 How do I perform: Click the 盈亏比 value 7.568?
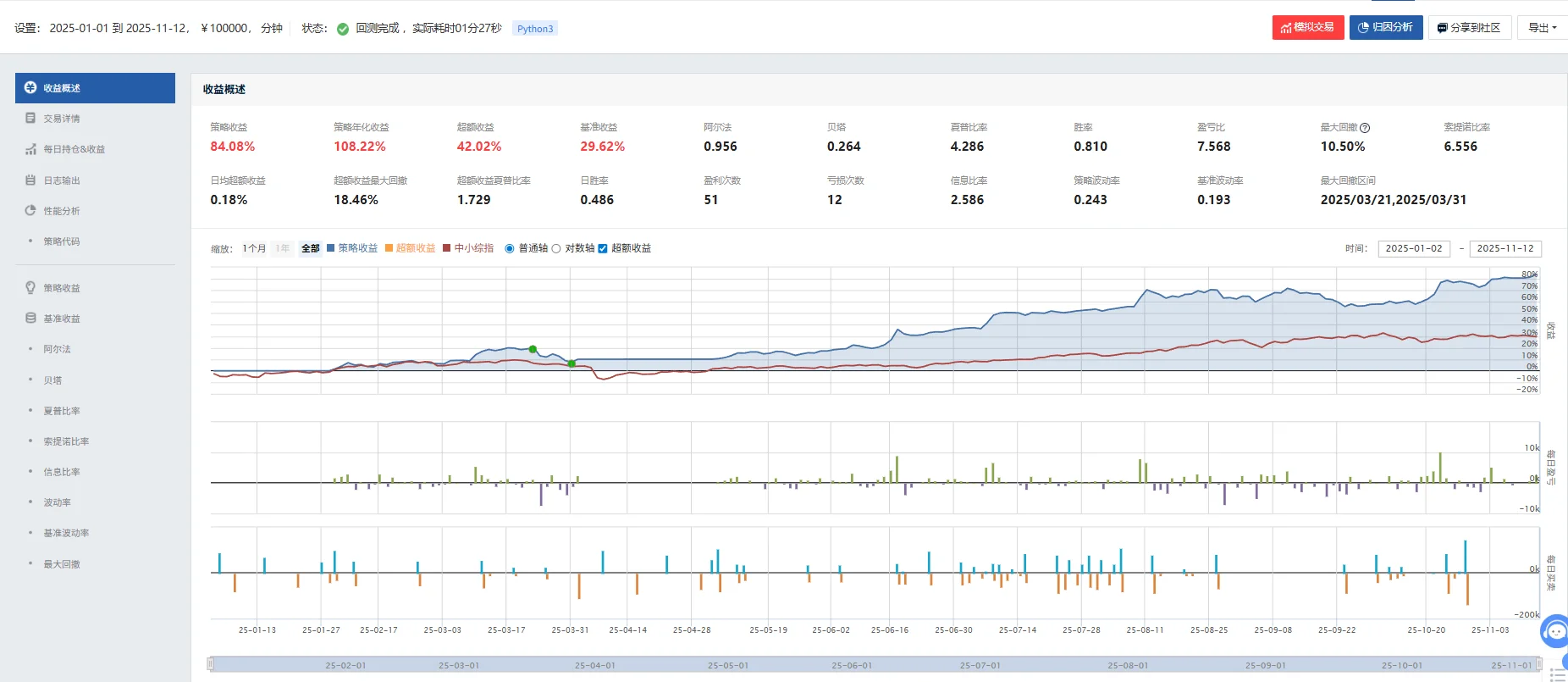[1214, 147]
